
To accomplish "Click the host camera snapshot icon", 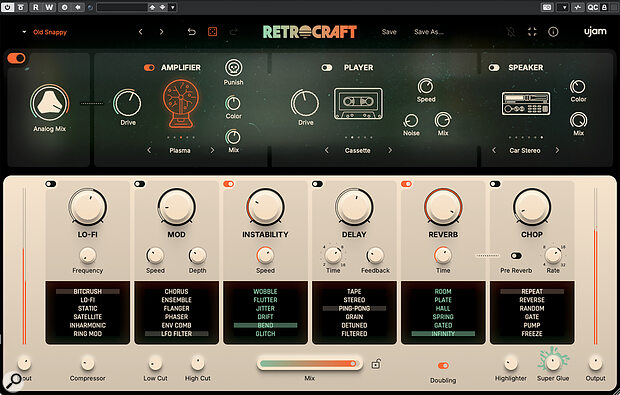I will pyautogui.click(x=547, y=7).
